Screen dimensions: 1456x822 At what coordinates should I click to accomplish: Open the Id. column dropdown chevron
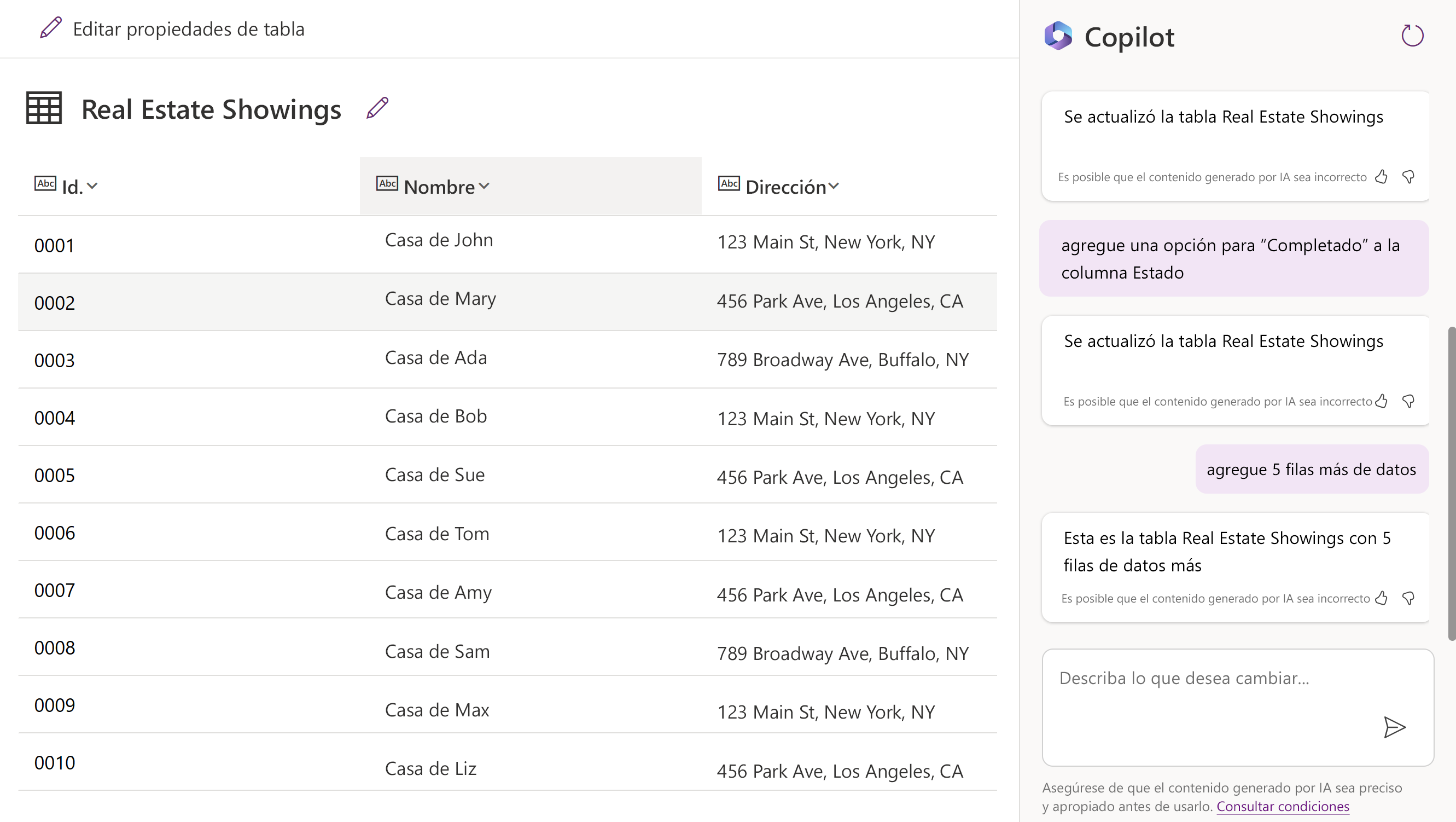pos(92,186)
